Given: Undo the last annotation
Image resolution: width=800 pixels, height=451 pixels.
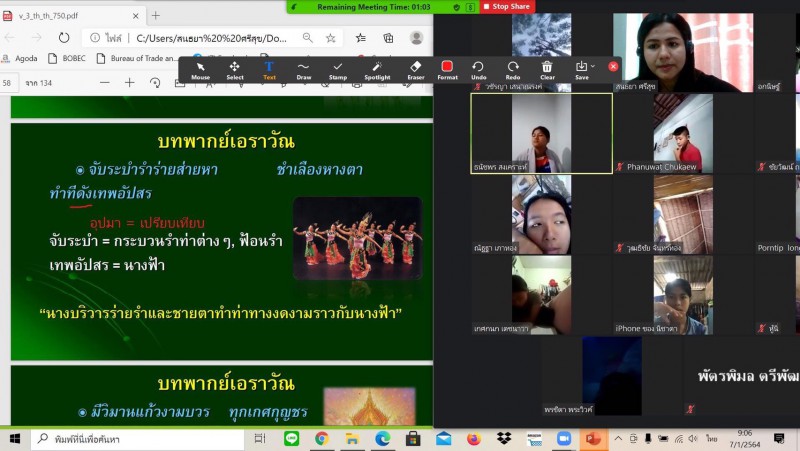Looking at the screenshot, I should point(479,69).
